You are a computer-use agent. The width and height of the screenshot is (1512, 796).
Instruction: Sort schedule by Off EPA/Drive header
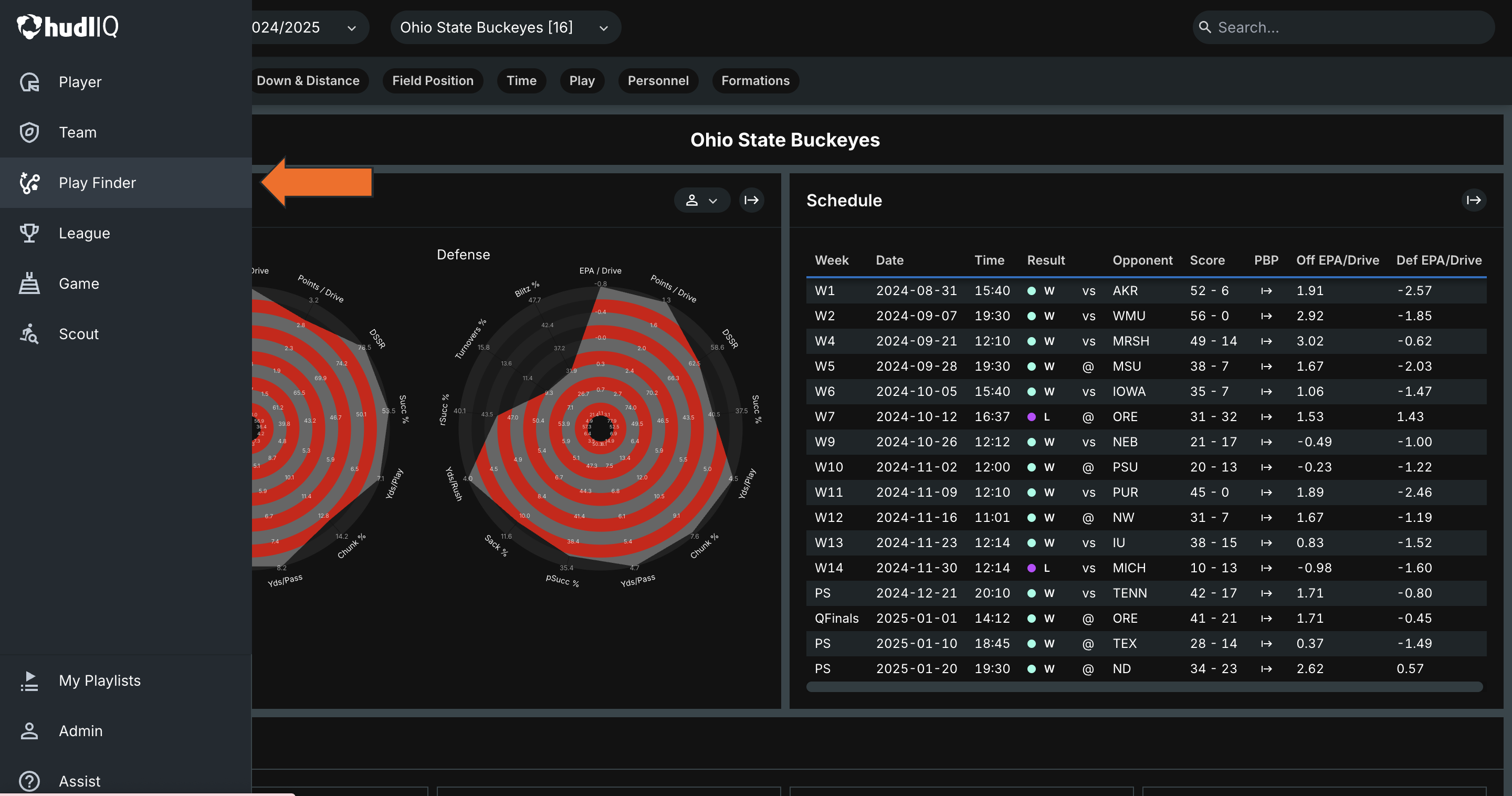coord(1338,260)
